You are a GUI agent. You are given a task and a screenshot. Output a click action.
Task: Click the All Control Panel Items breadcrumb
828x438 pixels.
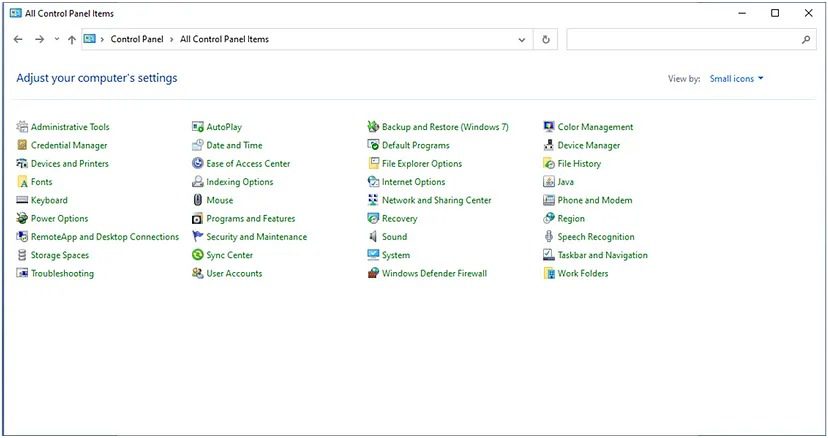[224, 39]
